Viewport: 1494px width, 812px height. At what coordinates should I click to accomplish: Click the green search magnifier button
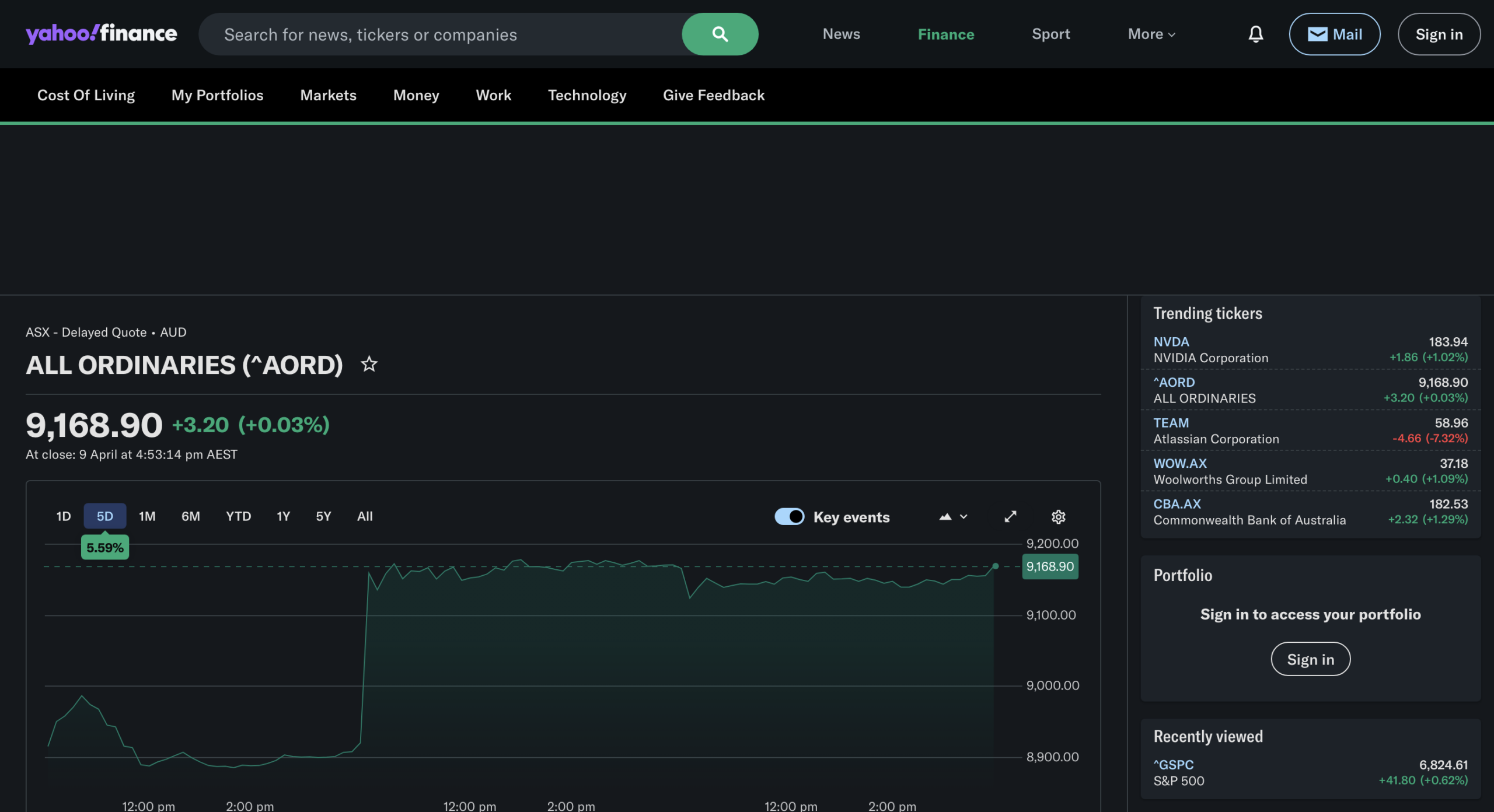tap(720, 34)
